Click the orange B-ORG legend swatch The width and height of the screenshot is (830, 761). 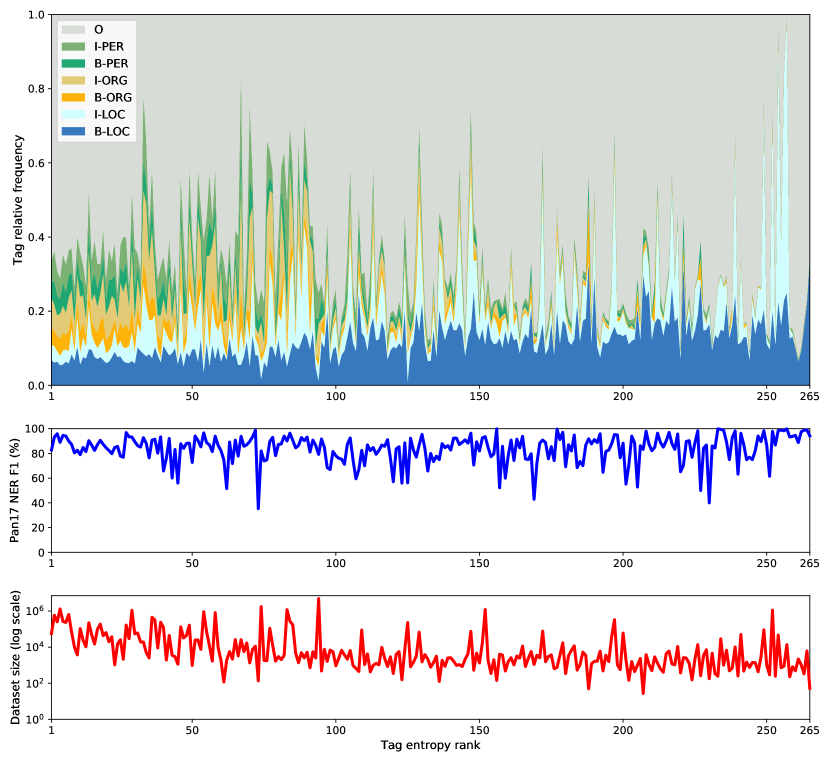pos(72,98)
